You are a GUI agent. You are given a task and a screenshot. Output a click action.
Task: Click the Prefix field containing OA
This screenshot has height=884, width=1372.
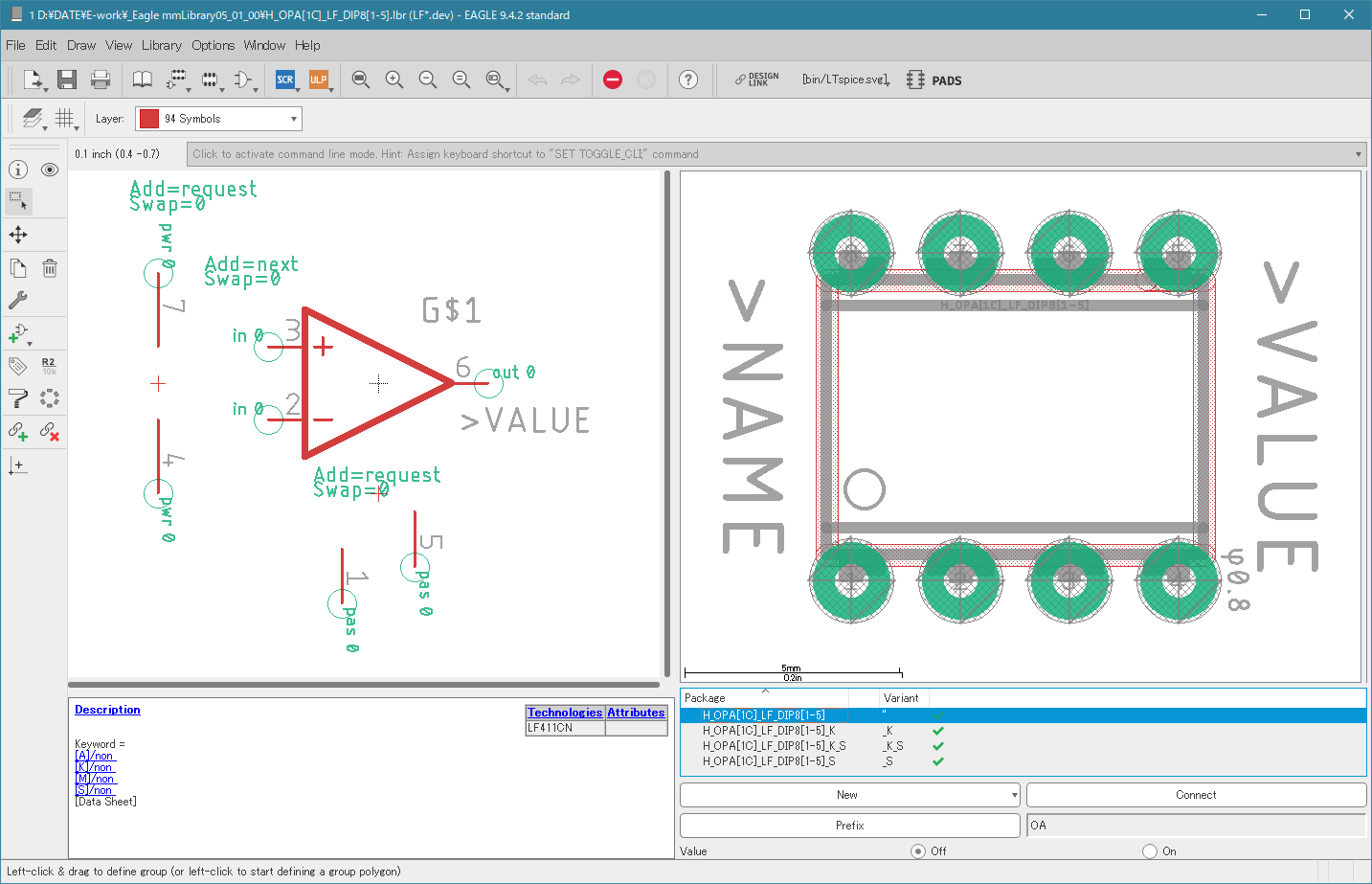tap(1196, 825)
